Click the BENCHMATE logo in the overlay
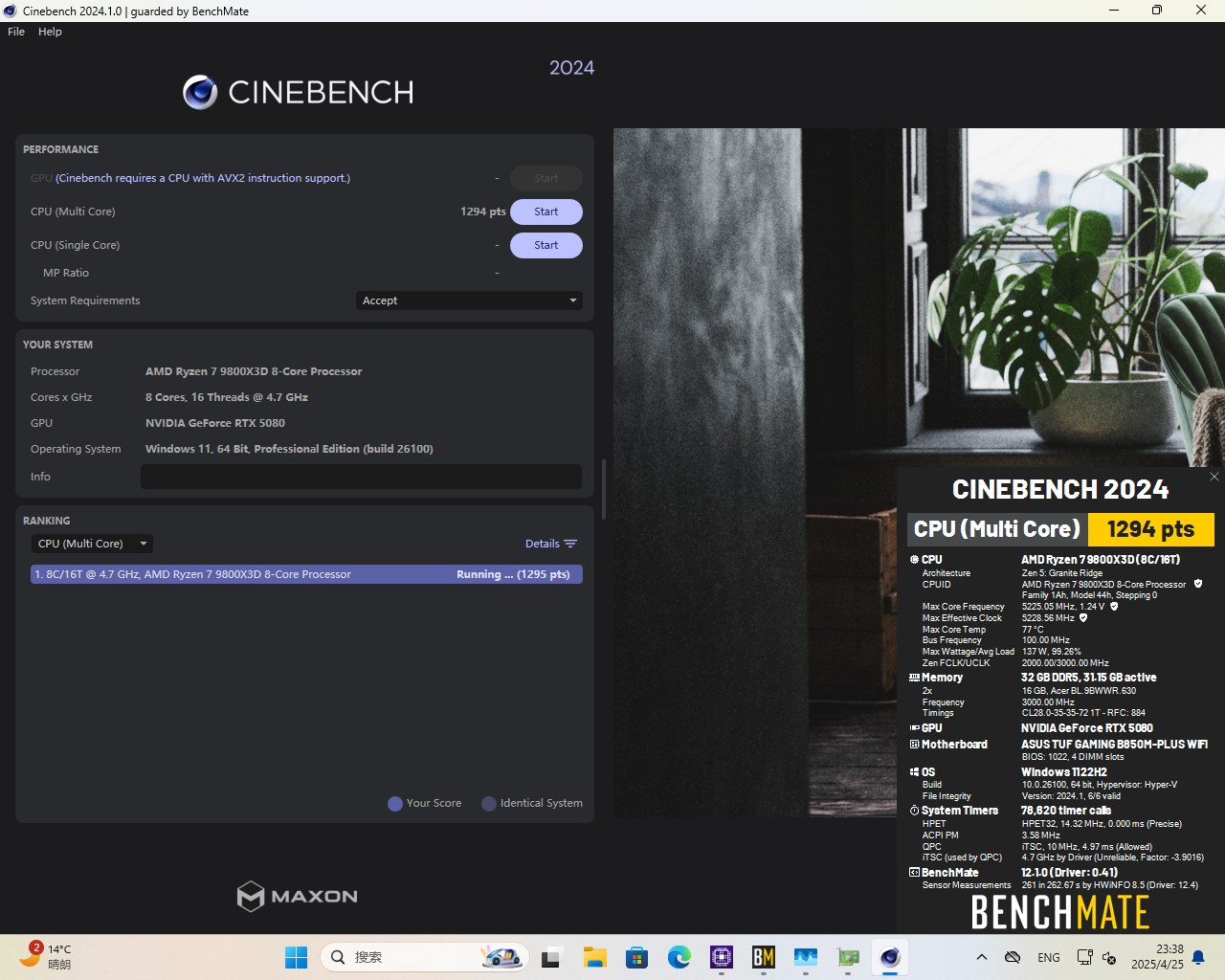1225x980 pixels. 1060,913
